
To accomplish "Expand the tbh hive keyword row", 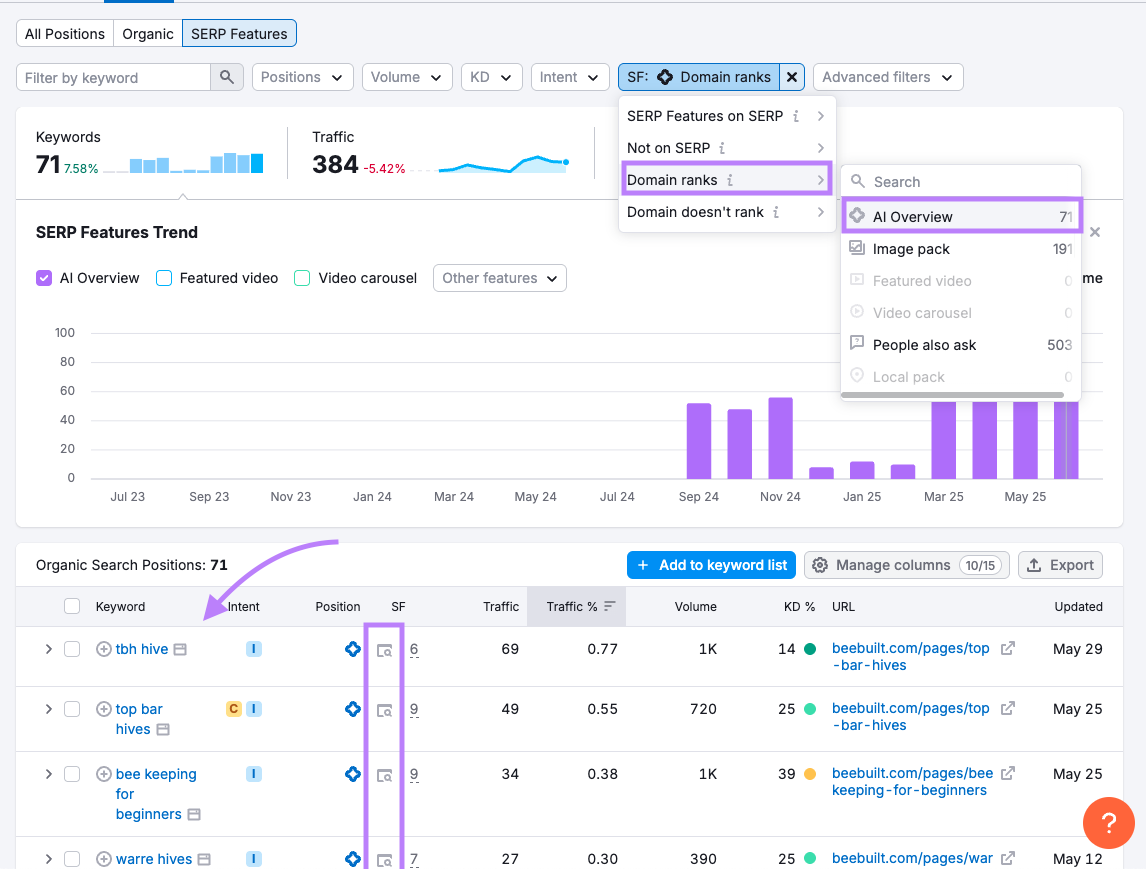I will [48, 648].
